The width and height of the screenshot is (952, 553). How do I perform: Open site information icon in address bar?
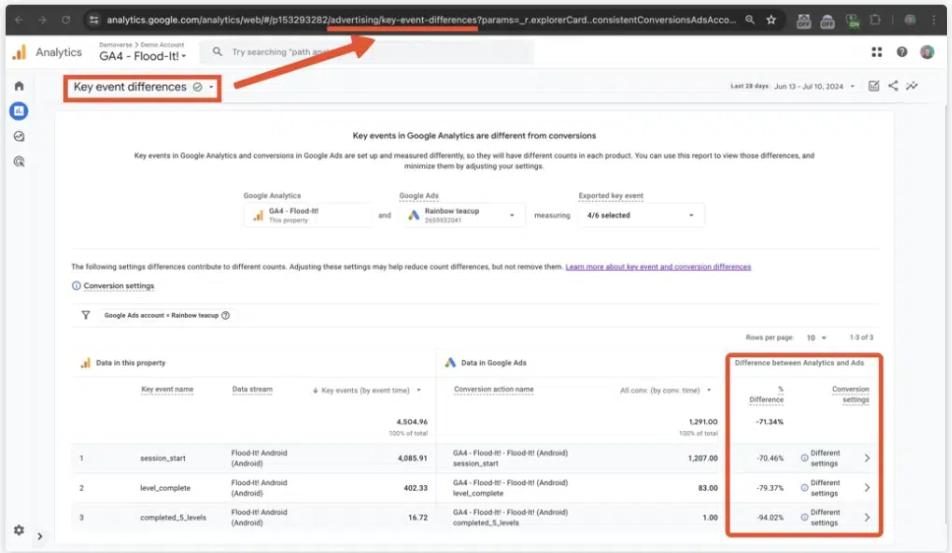point(94,20)
